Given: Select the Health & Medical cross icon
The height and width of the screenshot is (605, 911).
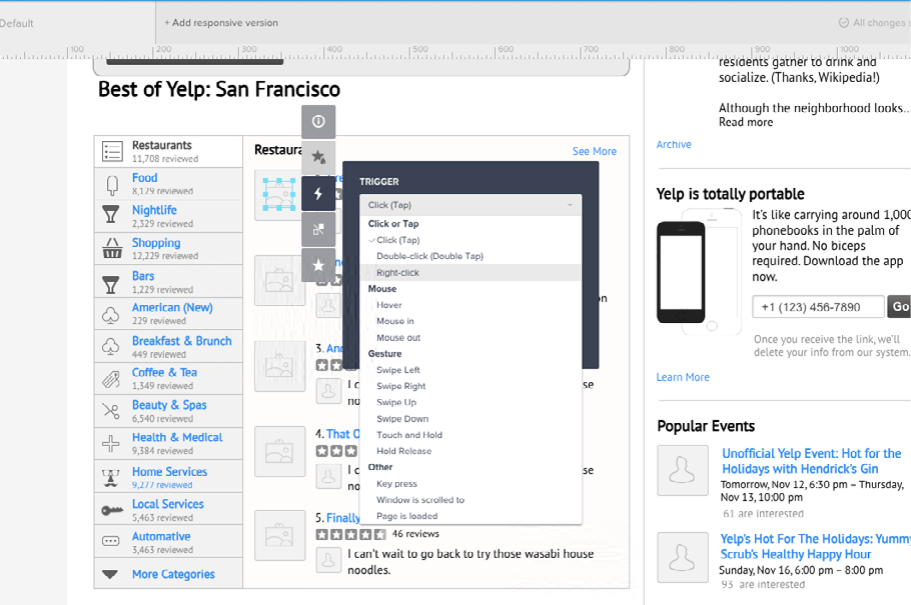Looking at the screenshot, I should 110,443.
